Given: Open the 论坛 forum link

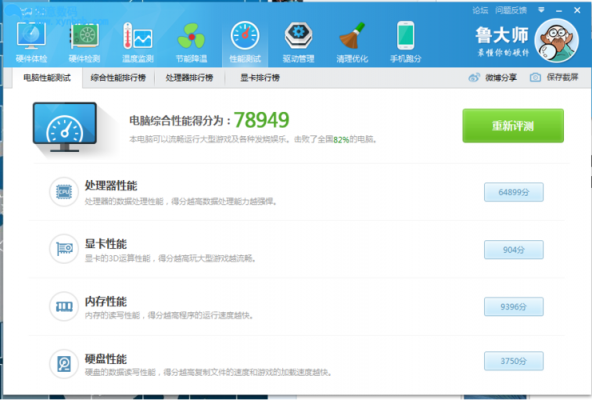Looking at the screenshot, I should pos(480,10).
